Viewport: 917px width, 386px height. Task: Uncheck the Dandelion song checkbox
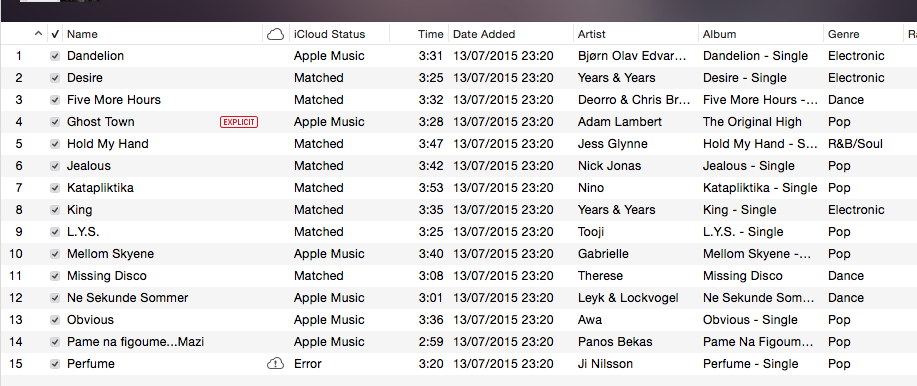click(55, 56)
